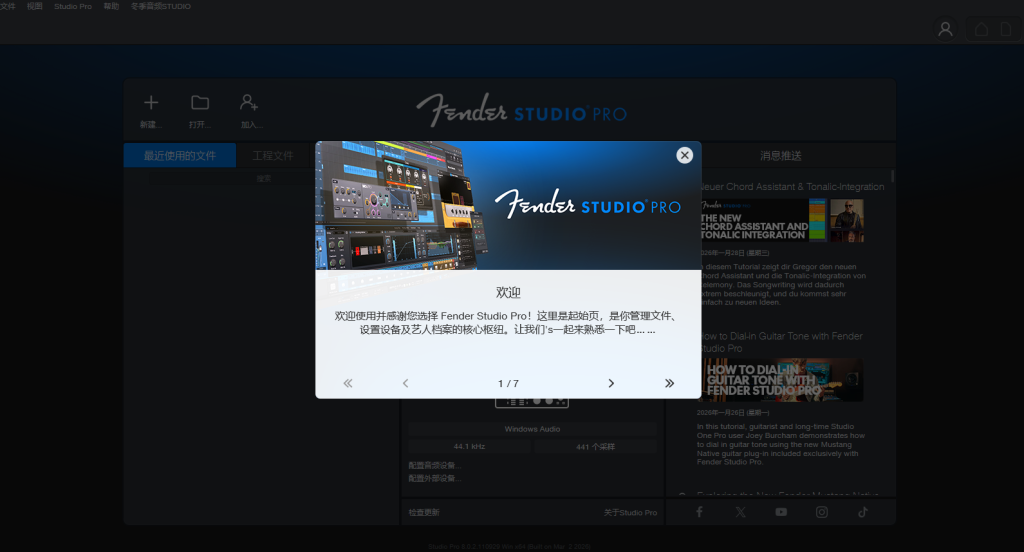Open the 44.1 kHz sample rate selector

coord(470,447)
